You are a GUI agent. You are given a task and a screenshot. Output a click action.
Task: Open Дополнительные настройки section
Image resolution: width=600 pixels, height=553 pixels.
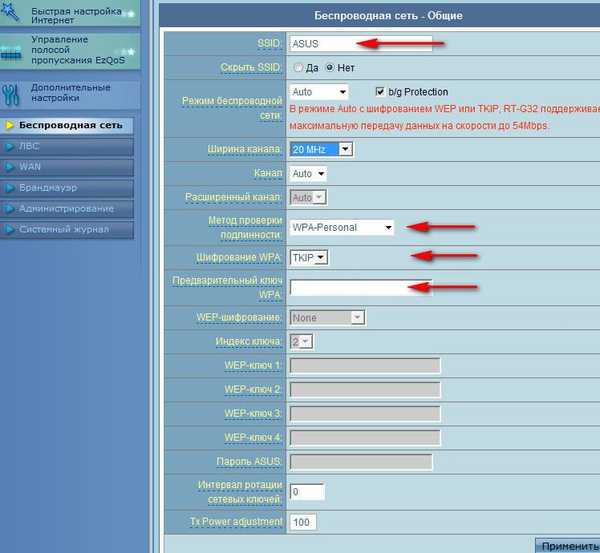pyautogui.click(x=70, y=94)
